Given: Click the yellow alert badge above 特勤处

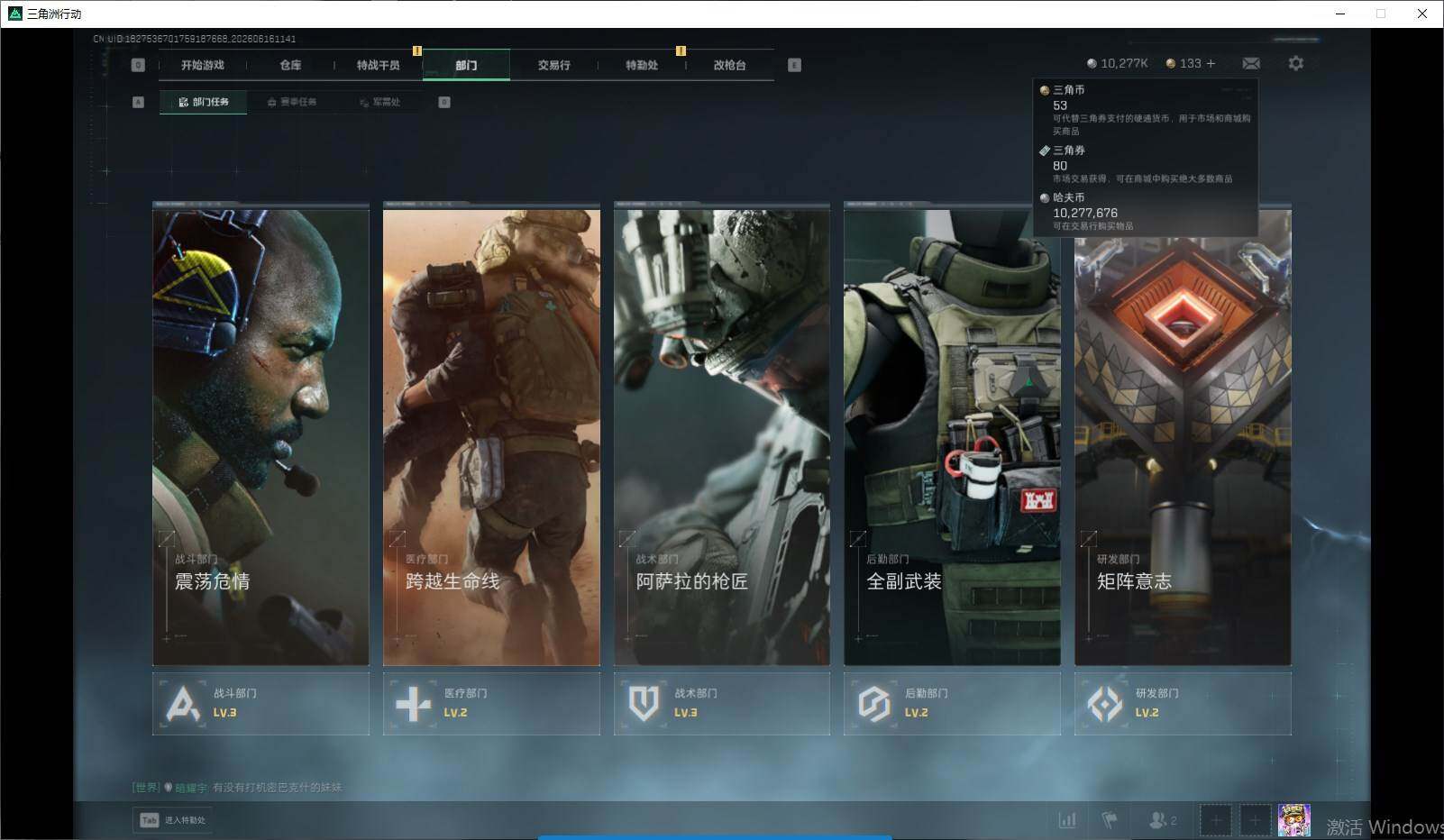Looking at the screenshot, I should (681, 50).
